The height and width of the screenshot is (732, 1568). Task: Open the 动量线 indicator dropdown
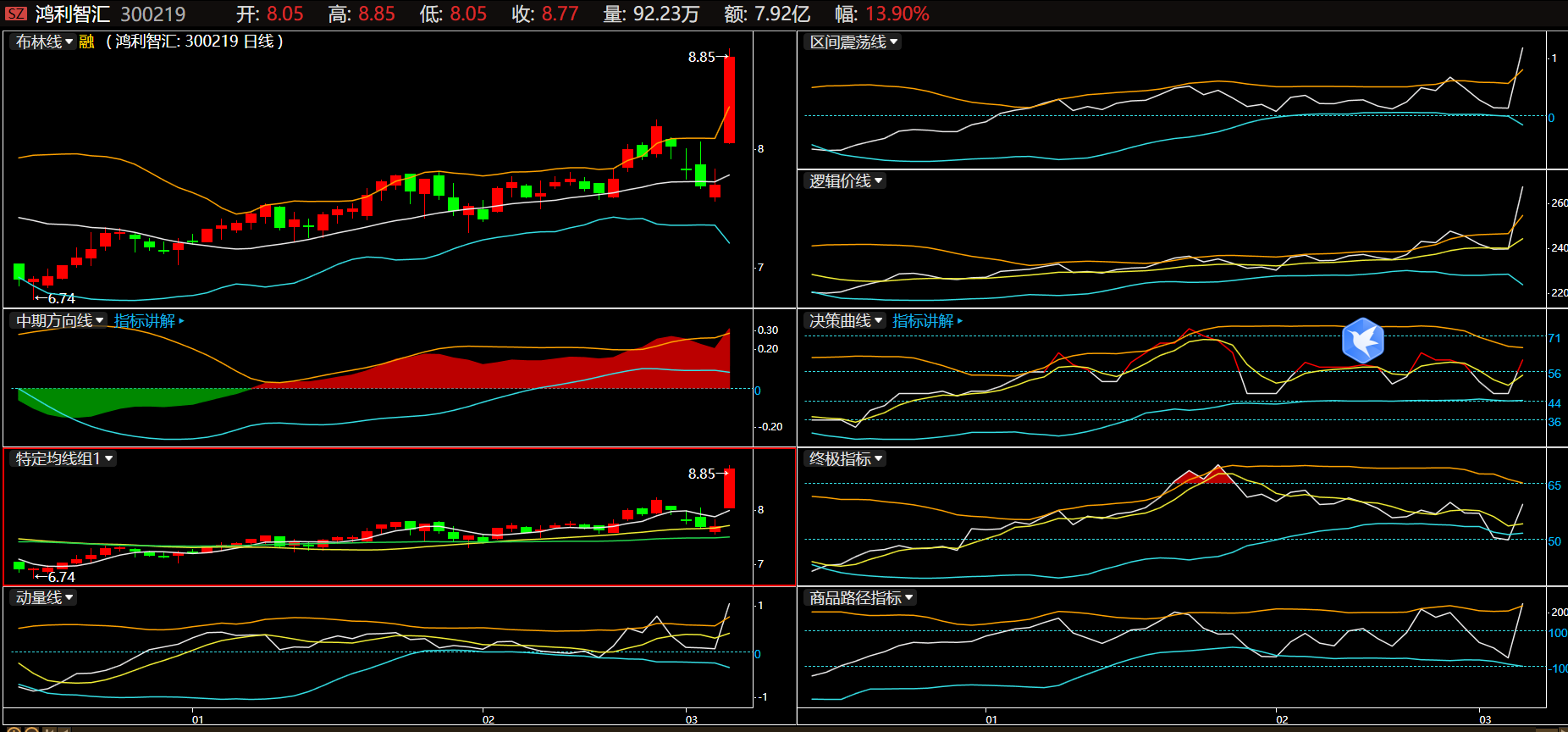coord(44,598)
